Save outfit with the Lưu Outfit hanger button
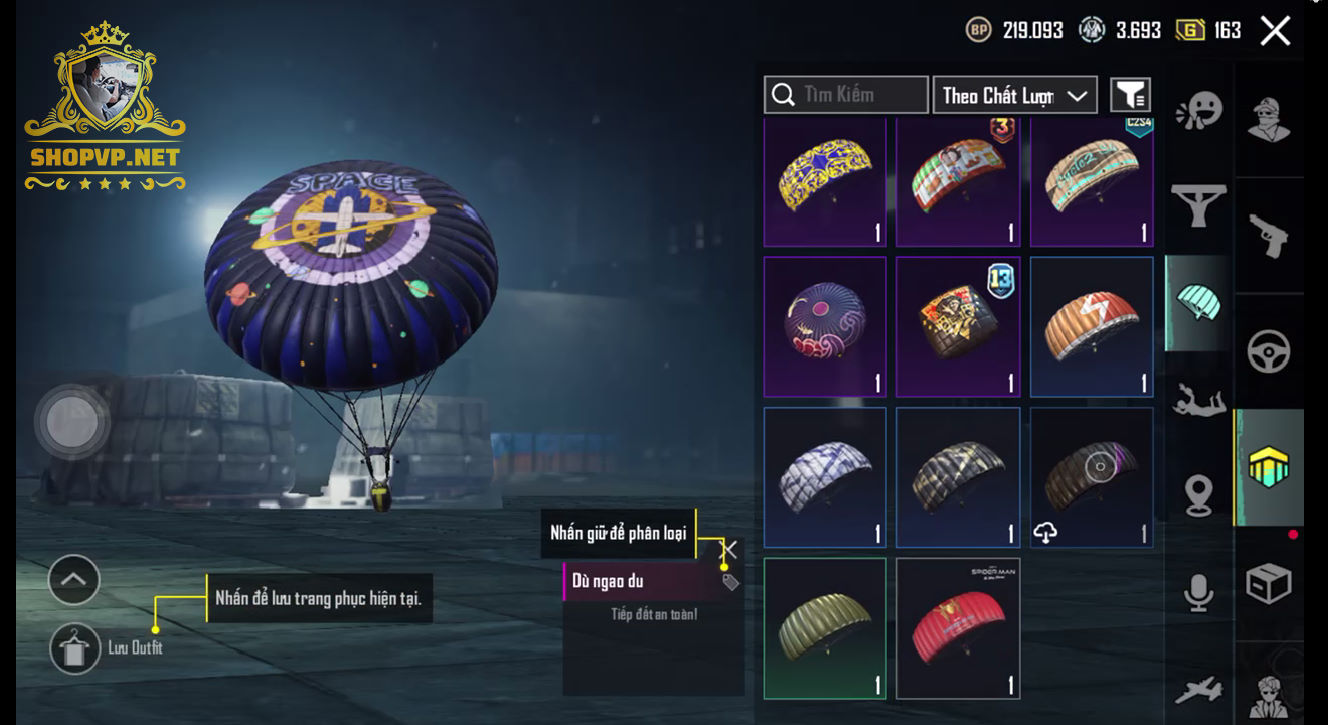Viewport: 1328px width, 725px height. click(75, 648)
